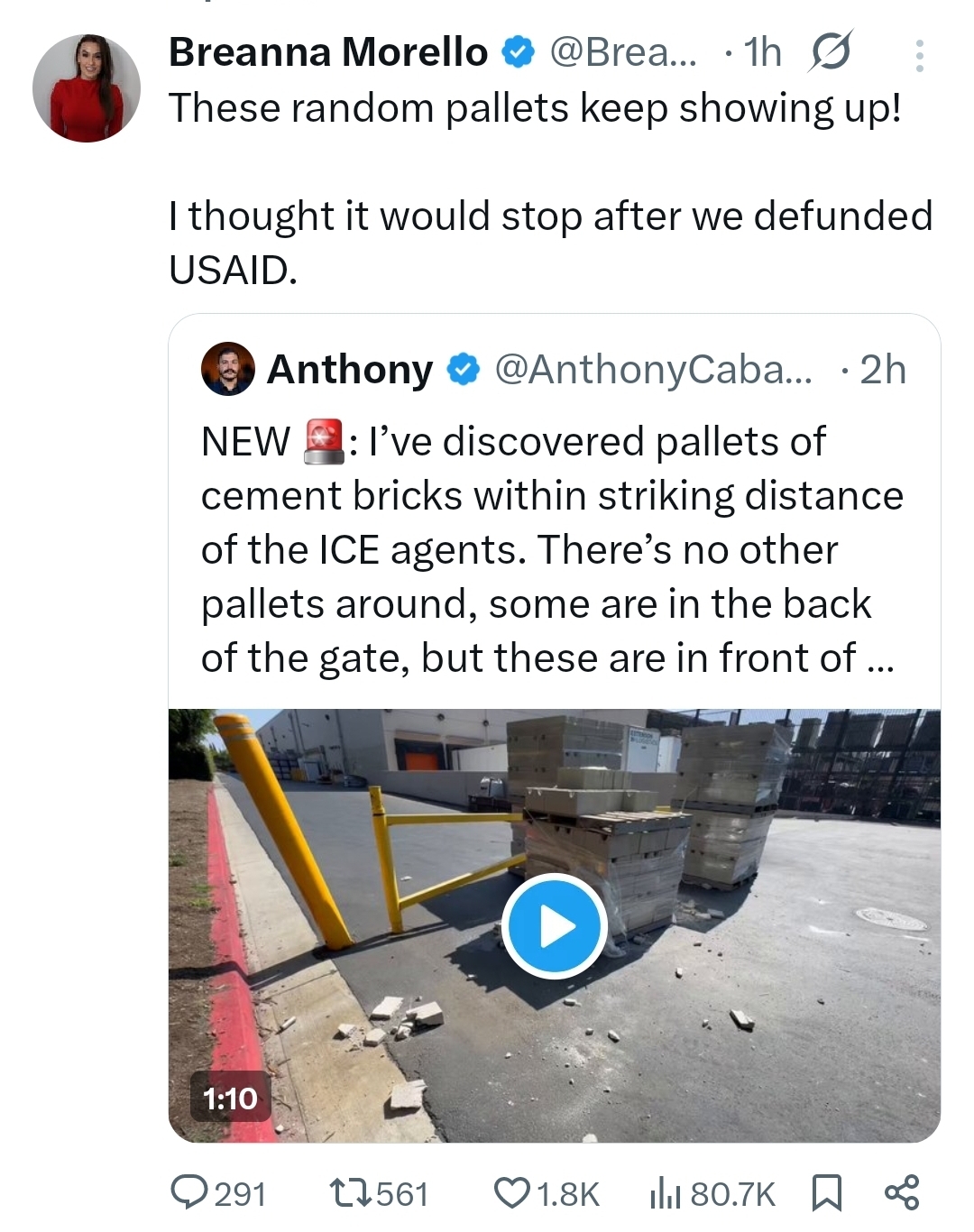Screen dimensions: 974x1232
Task: Share the post via share icon
Action: tap(902, 1192)
